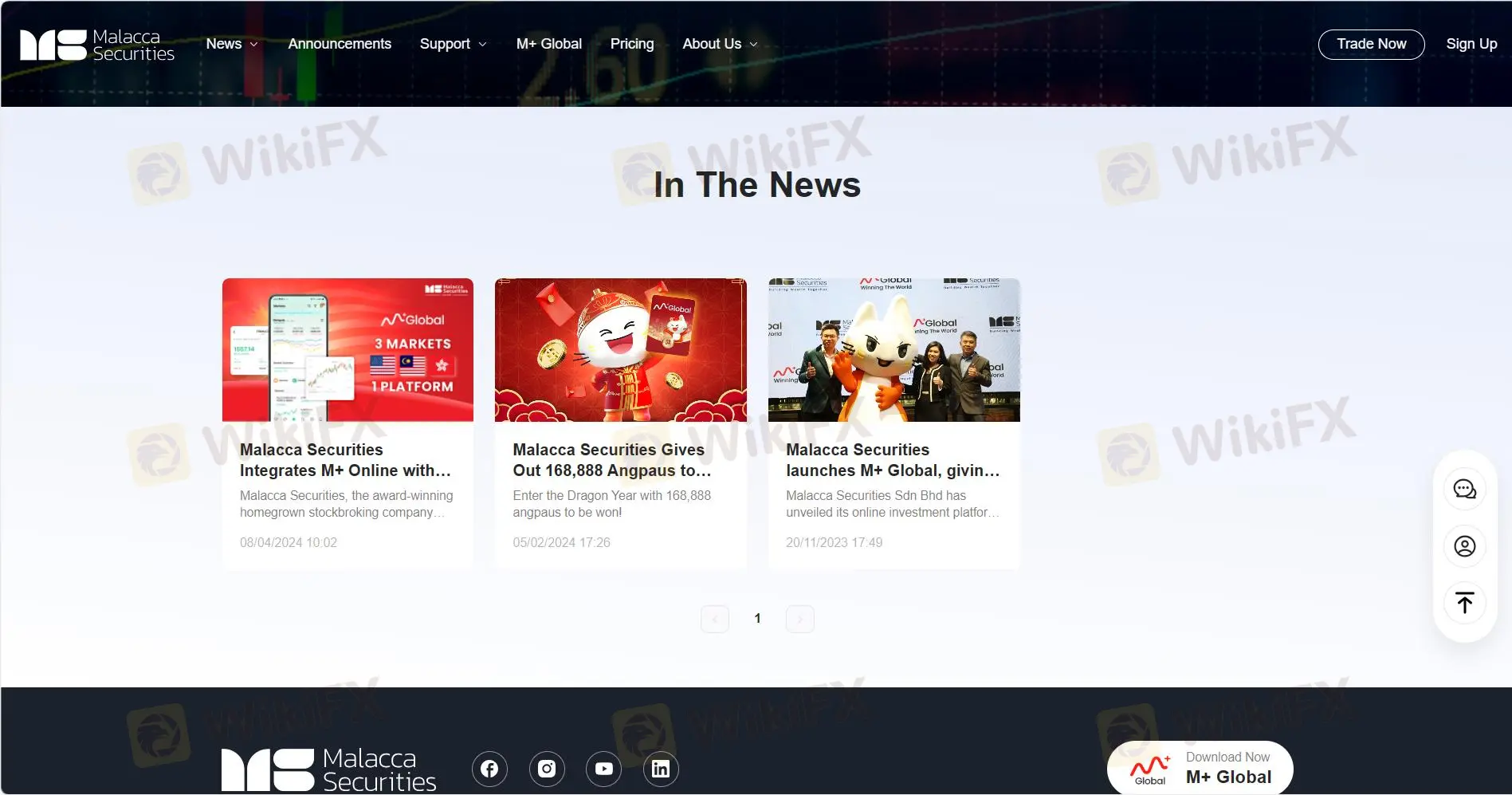
Task: Open the Instagram social icon
Action: coord(547,769)
